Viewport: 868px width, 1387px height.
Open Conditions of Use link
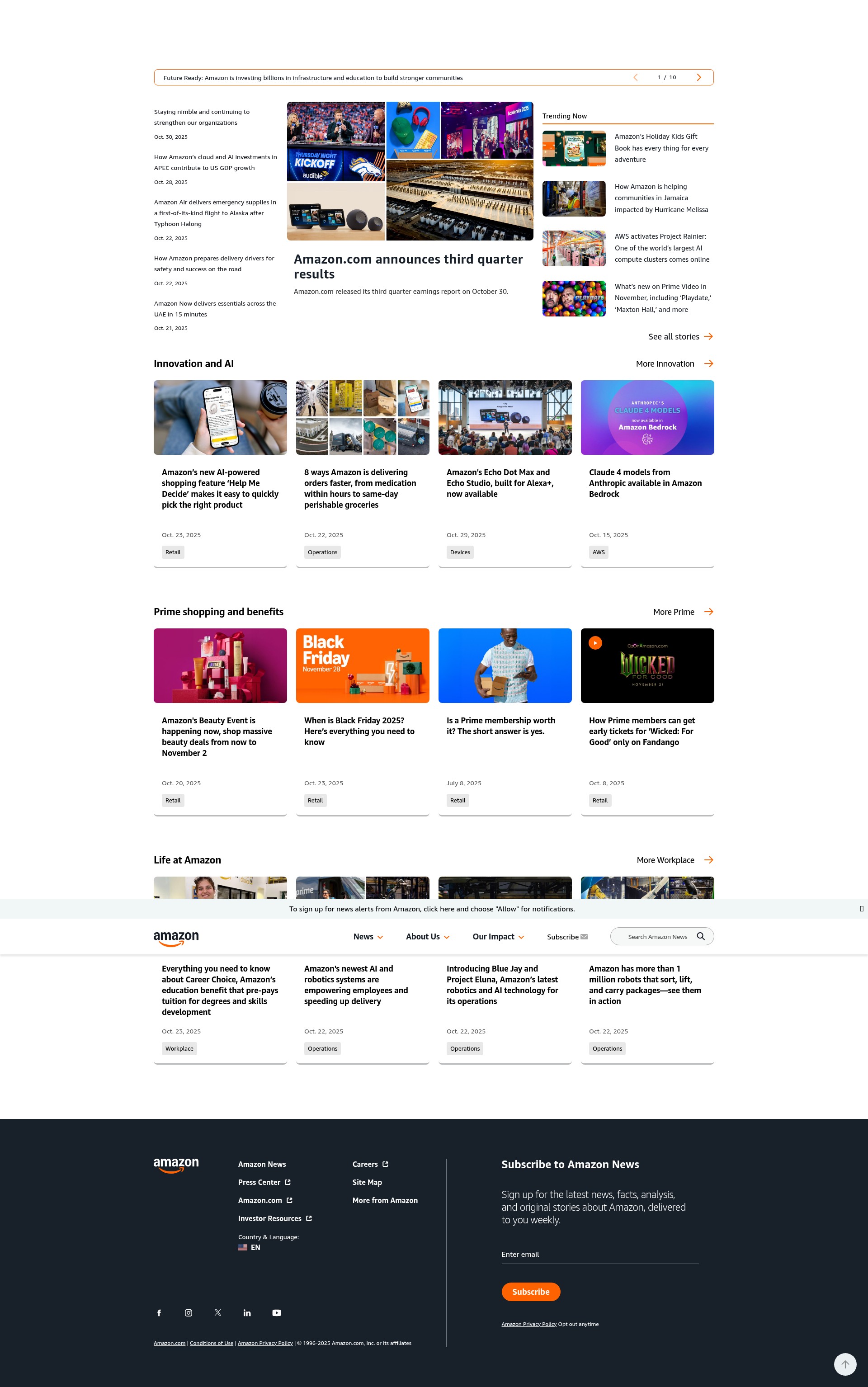pyautogui.click(x=211, y=1343)
